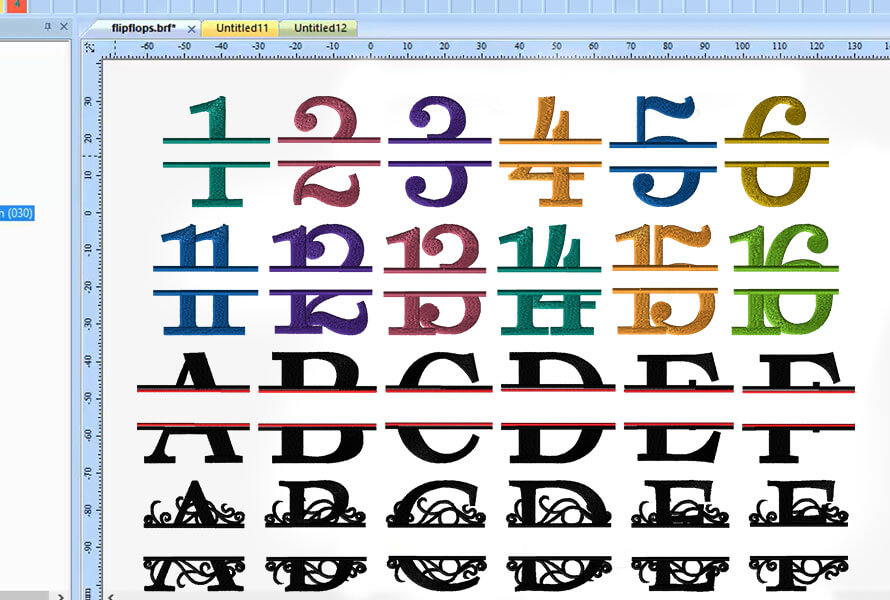
Task: Pin the left docked panel
Action: (x=48, y=27)
